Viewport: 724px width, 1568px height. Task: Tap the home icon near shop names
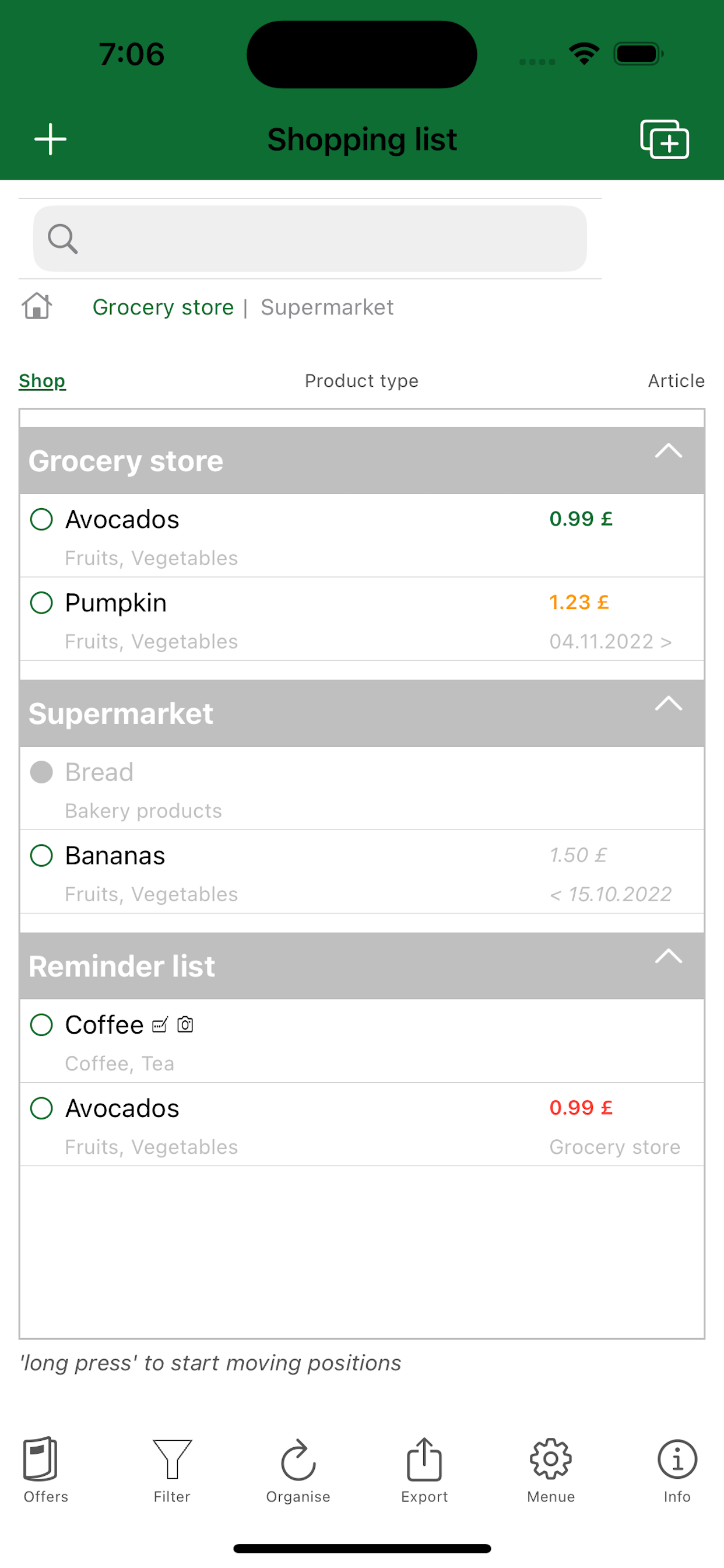tap(37, 306)
